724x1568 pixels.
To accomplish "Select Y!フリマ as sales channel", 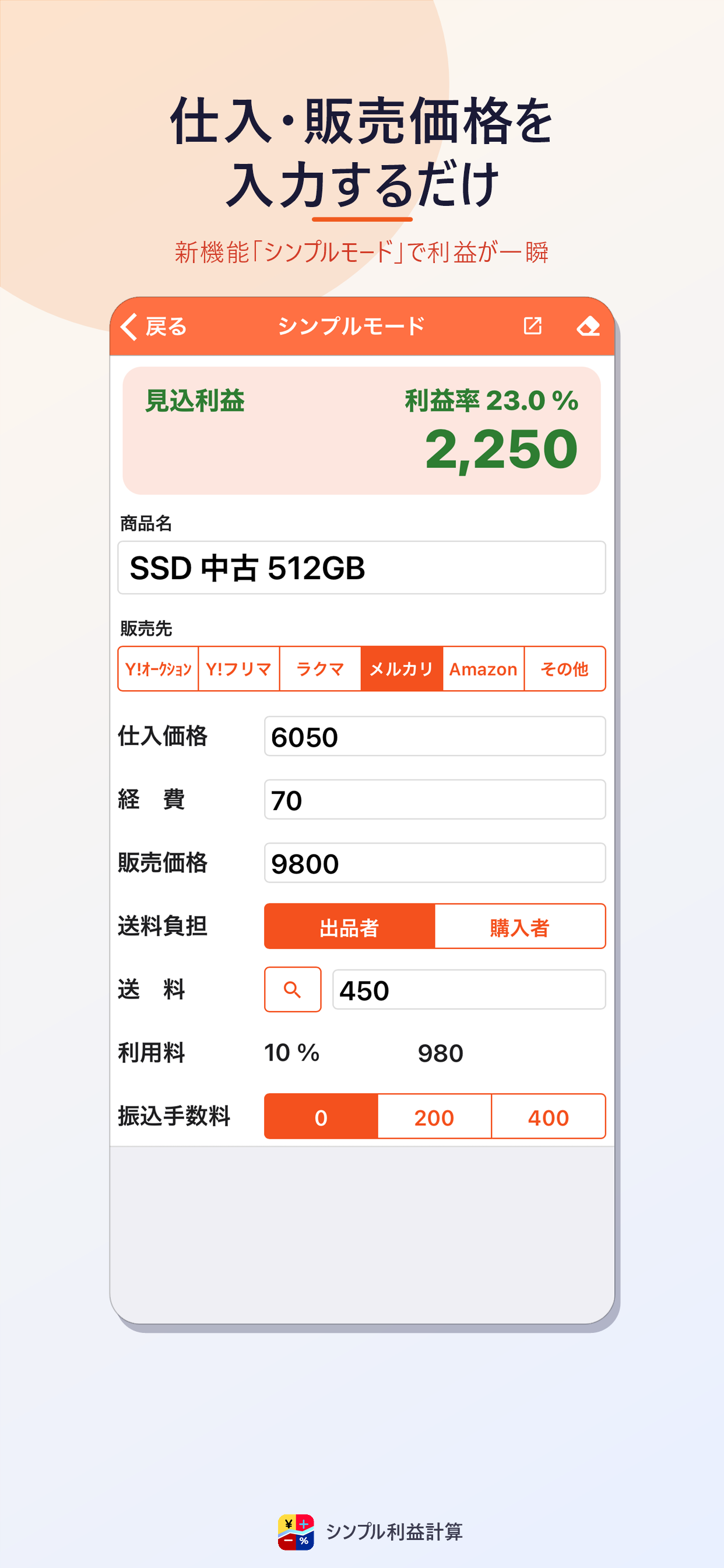I will point(239,669).
